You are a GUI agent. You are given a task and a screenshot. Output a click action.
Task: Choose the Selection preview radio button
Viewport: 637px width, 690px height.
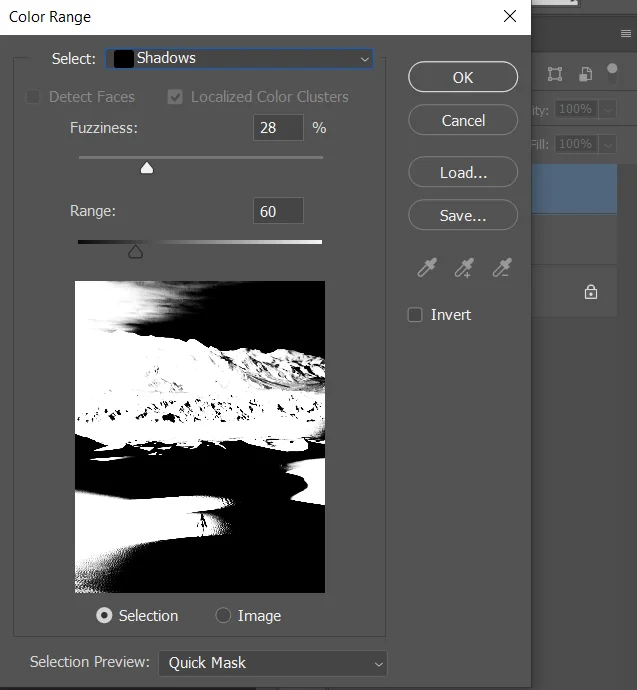(x=104, y=616)
